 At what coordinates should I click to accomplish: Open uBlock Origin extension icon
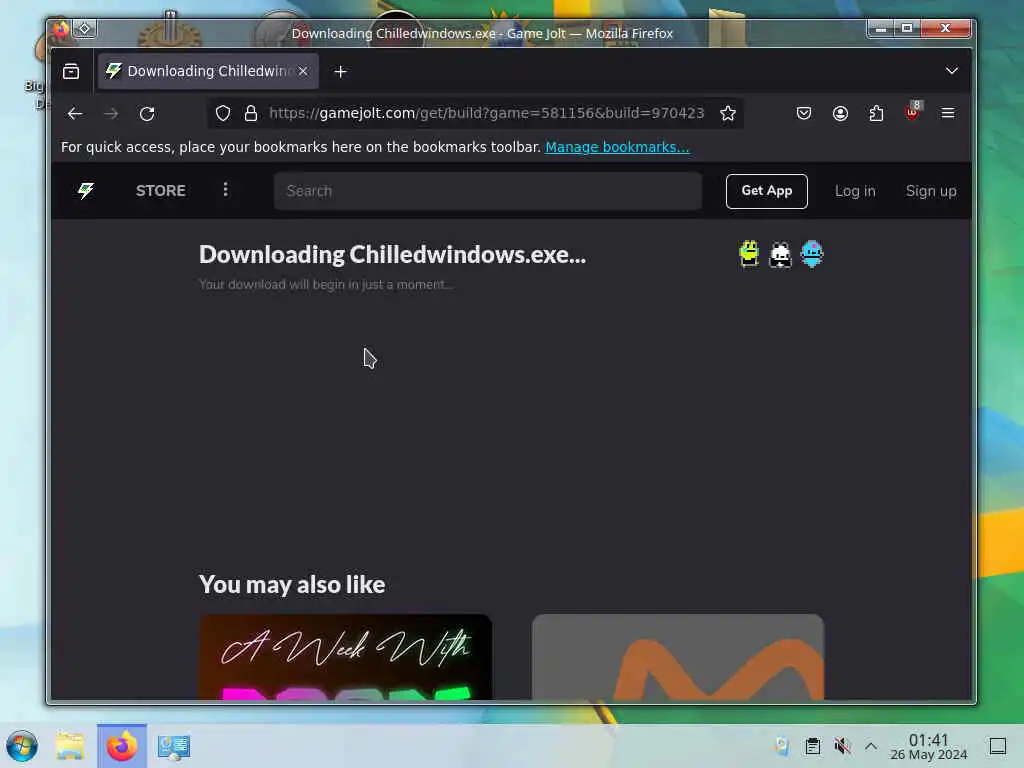pyautogui.click(x=913, y=112)
